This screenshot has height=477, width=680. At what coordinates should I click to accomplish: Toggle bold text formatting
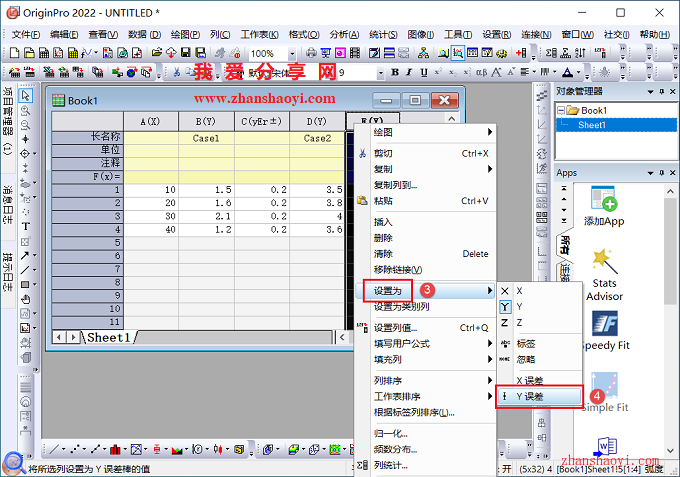[x=395, y=72]
